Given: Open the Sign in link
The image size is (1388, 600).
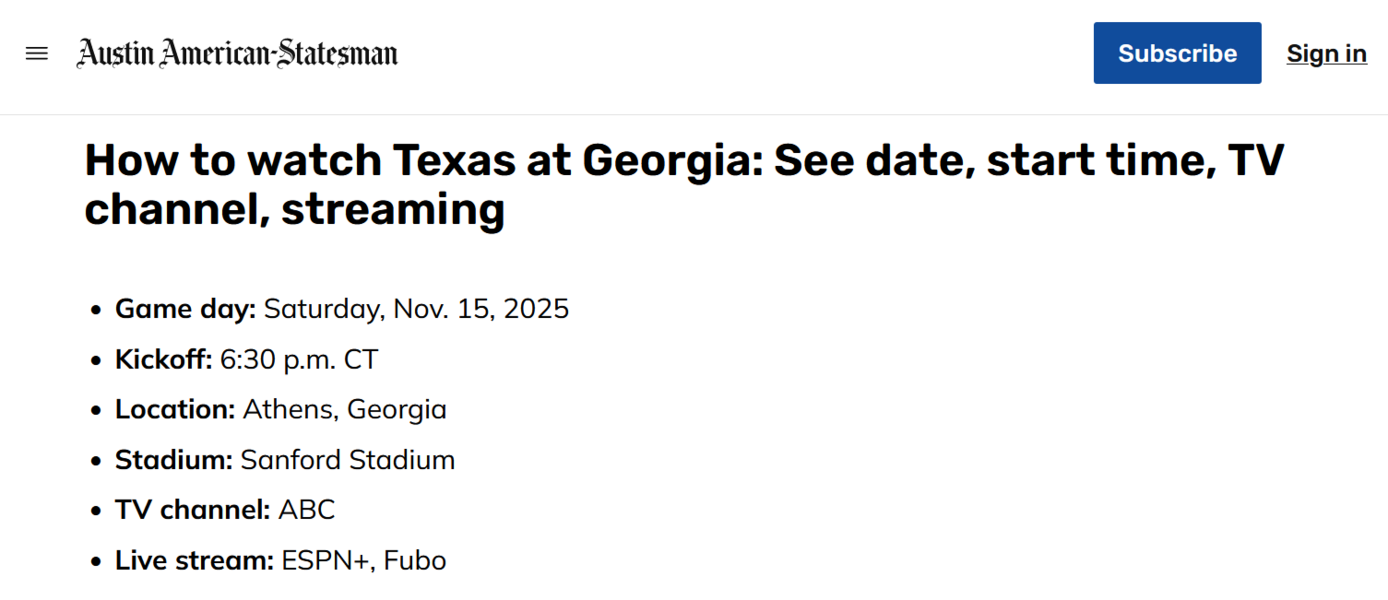Looking at the screenshot, I should pos(1326,53).
